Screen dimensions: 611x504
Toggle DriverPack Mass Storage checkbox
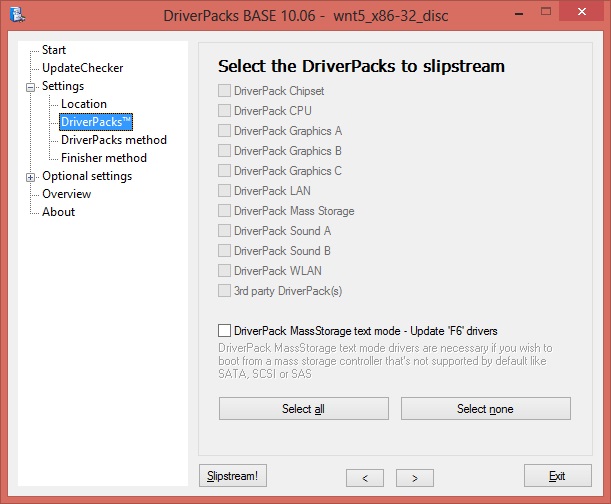(224, 210)
